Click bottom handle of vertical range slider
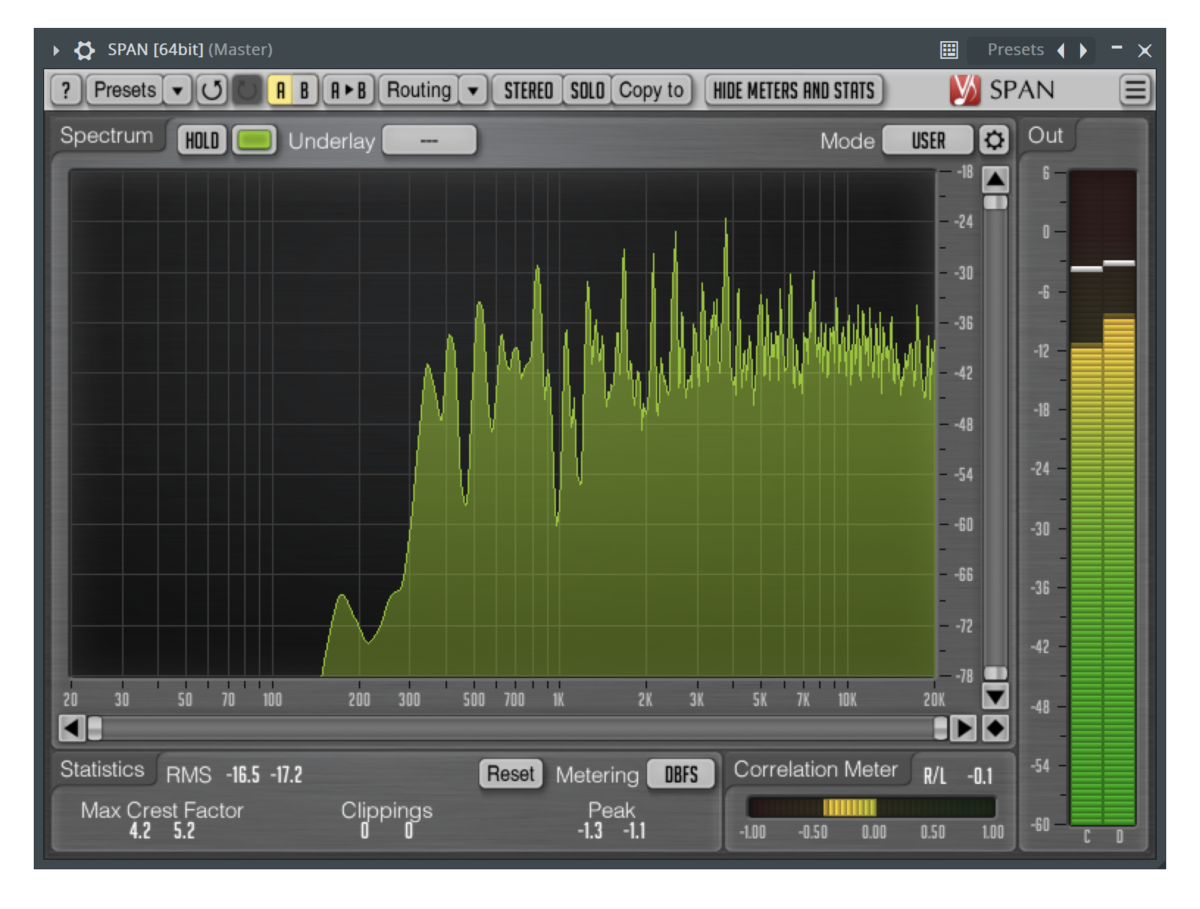 [996, 673]
